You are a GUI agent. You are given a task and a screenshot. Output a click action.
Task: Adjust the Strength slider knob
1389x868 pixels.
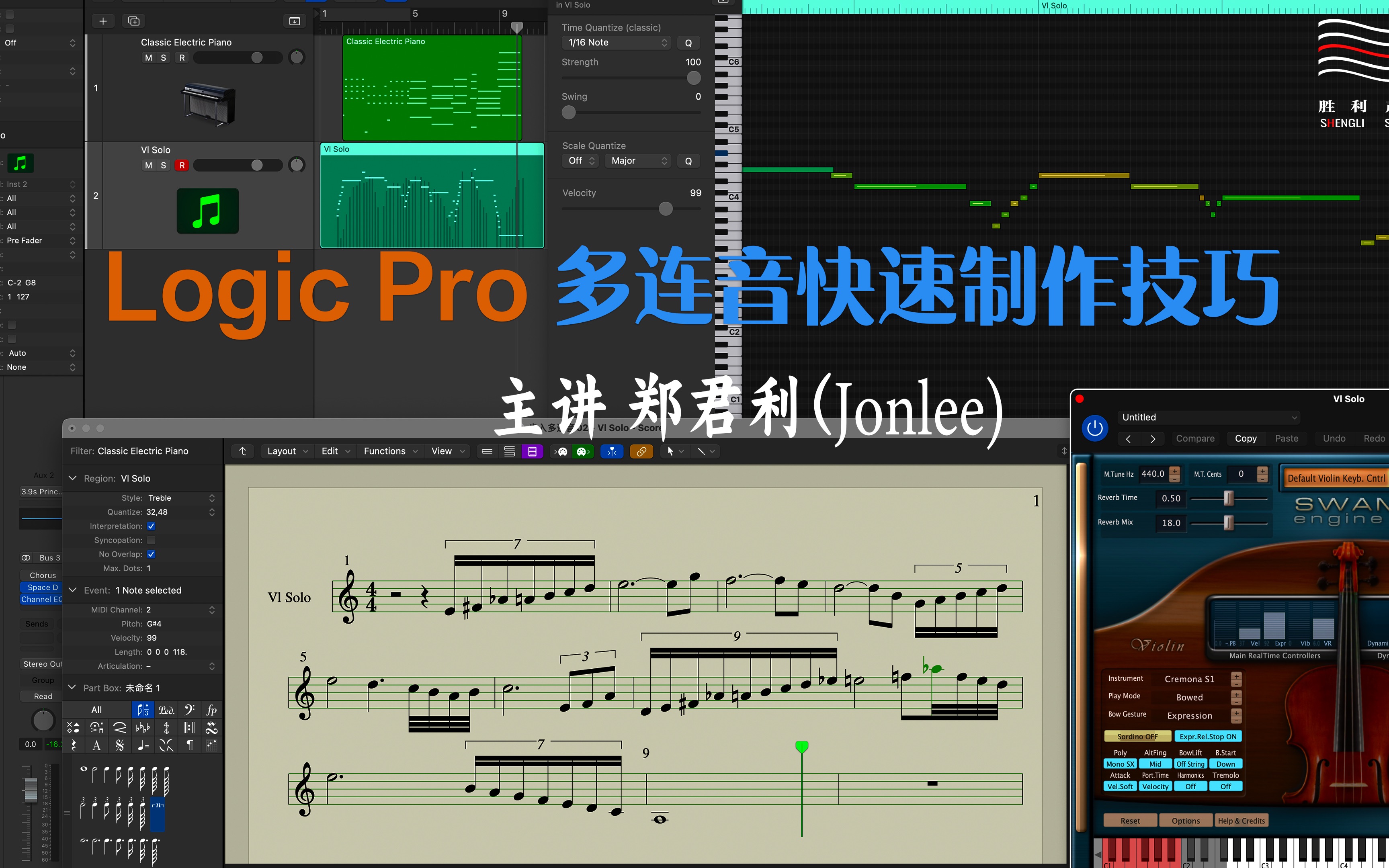click(693, 78)
